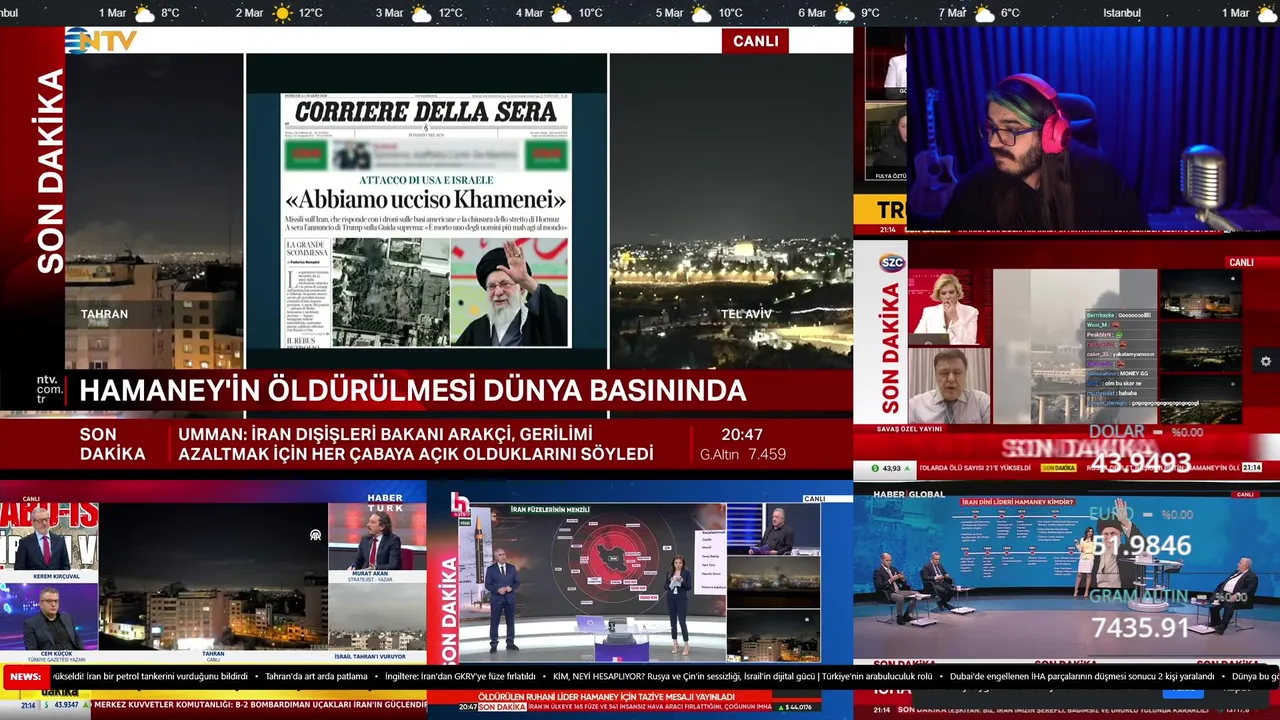Click headline 'HAMANEY'İN ÖLDÜRÜLMESİ DÜNYA BASININDA'
This screenshot has width=1280, height=720.
(x=412, y=391)
